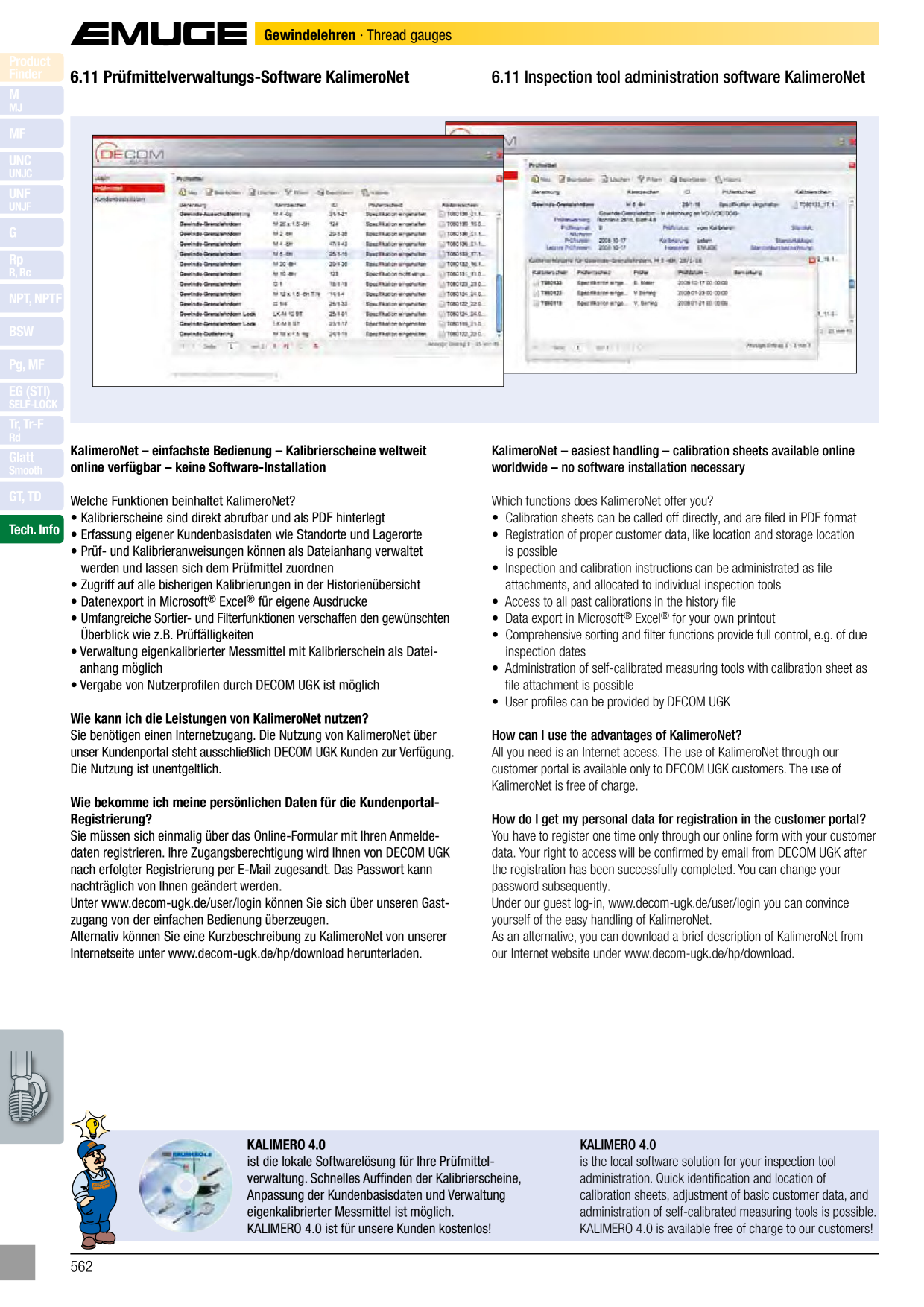The image size is (924, 1307).
Task: Sort by Benennung column in the left window
Action: 193,204
